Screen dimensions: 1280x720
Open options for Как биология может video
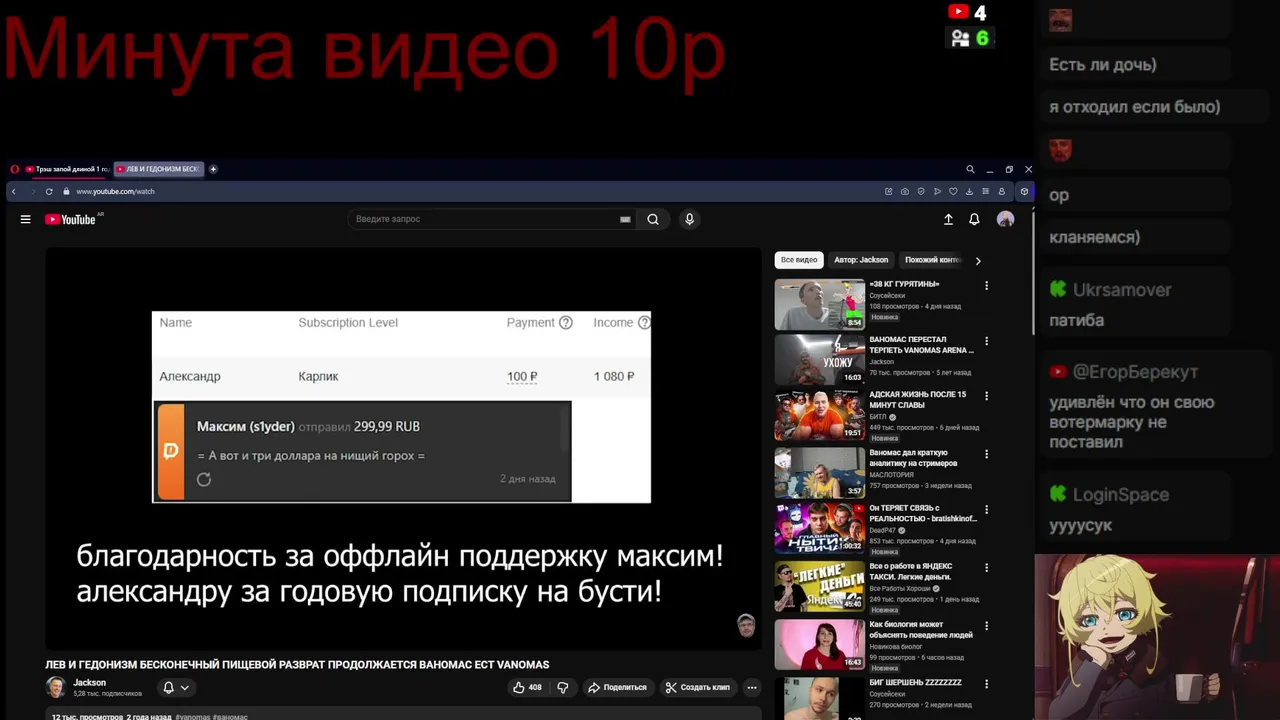coord(986,627)
